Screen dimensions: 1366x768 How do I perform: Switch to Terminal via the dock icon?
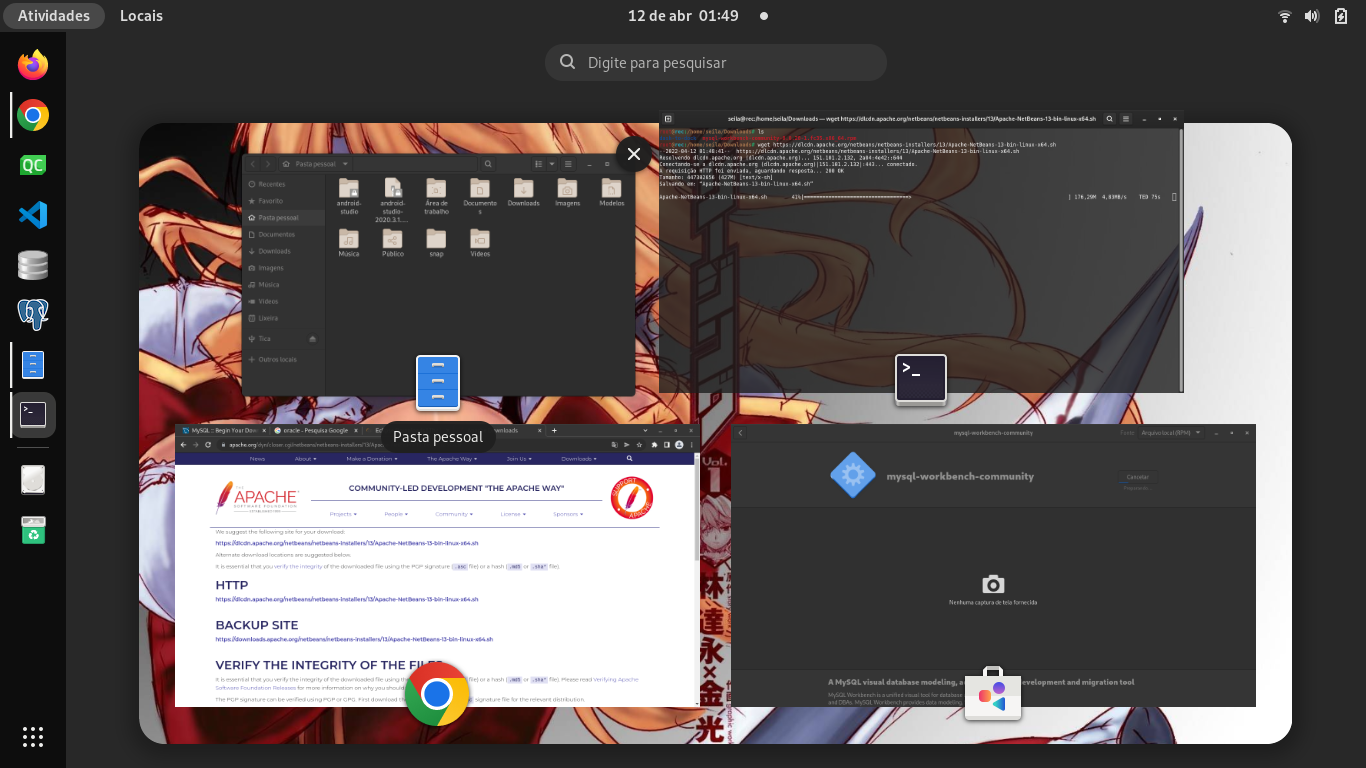point(33,415)
